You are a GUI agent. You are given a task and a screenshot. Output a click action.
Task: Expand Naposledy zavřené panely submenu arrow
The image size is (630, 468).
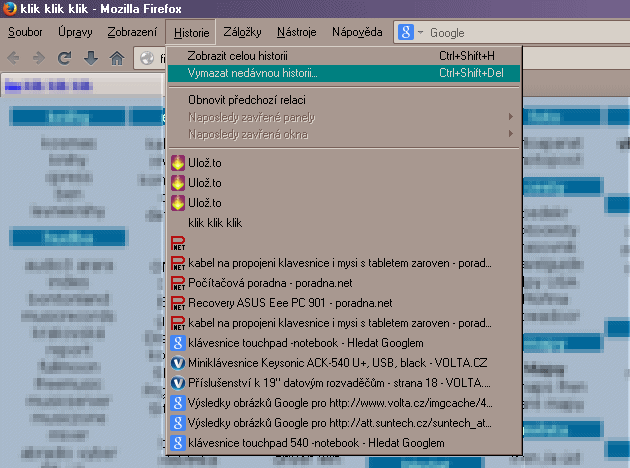[x=510, y=116]
